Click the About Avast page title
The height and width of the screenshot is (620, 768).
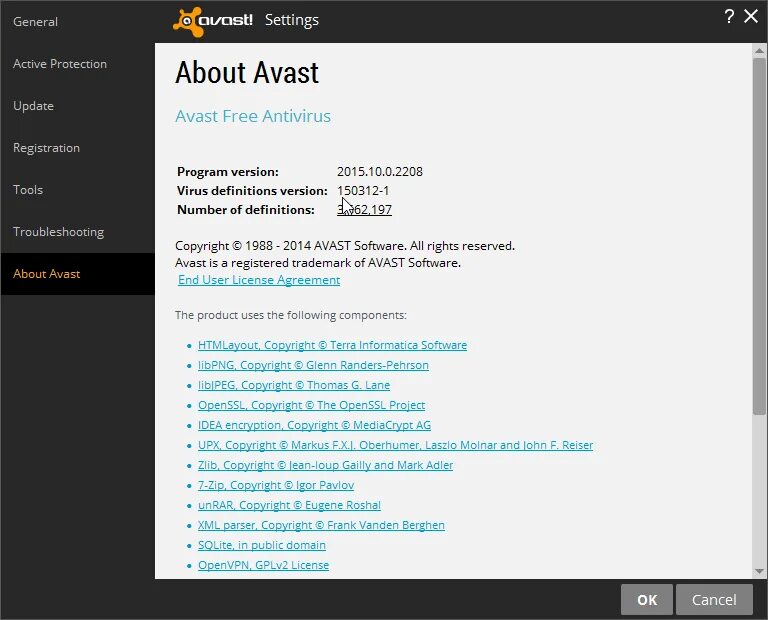[x=247, y=72]
